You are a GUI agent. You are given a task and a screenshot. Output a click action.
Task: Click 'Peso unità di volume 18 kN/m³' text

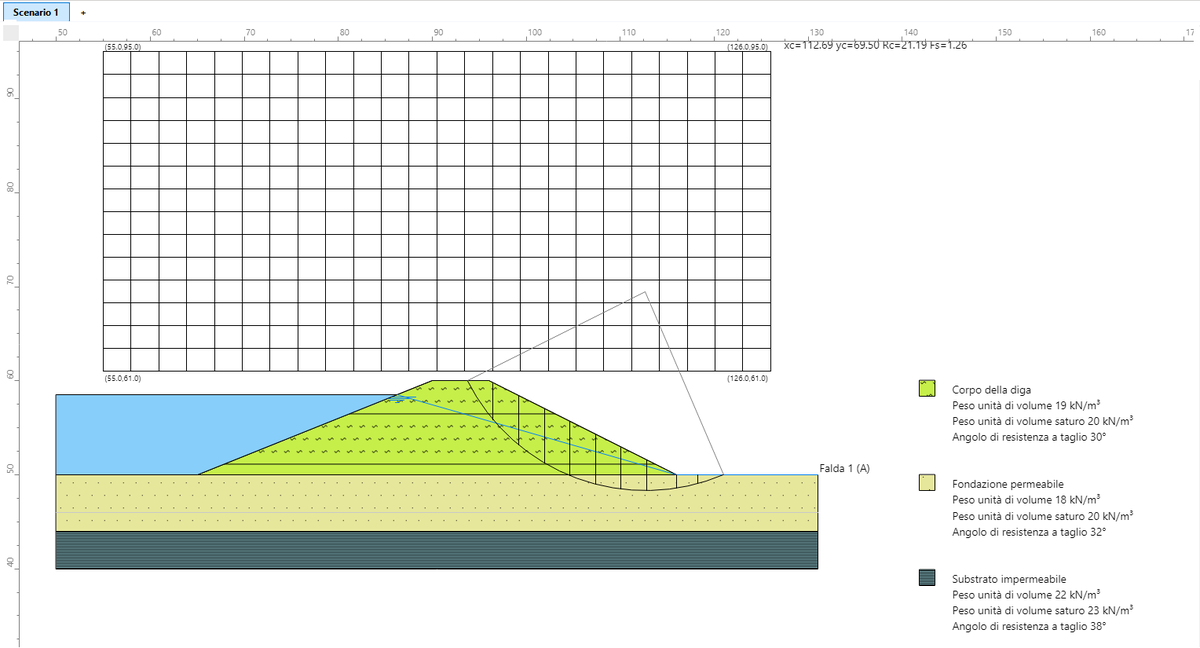(x=1026, y=499)
